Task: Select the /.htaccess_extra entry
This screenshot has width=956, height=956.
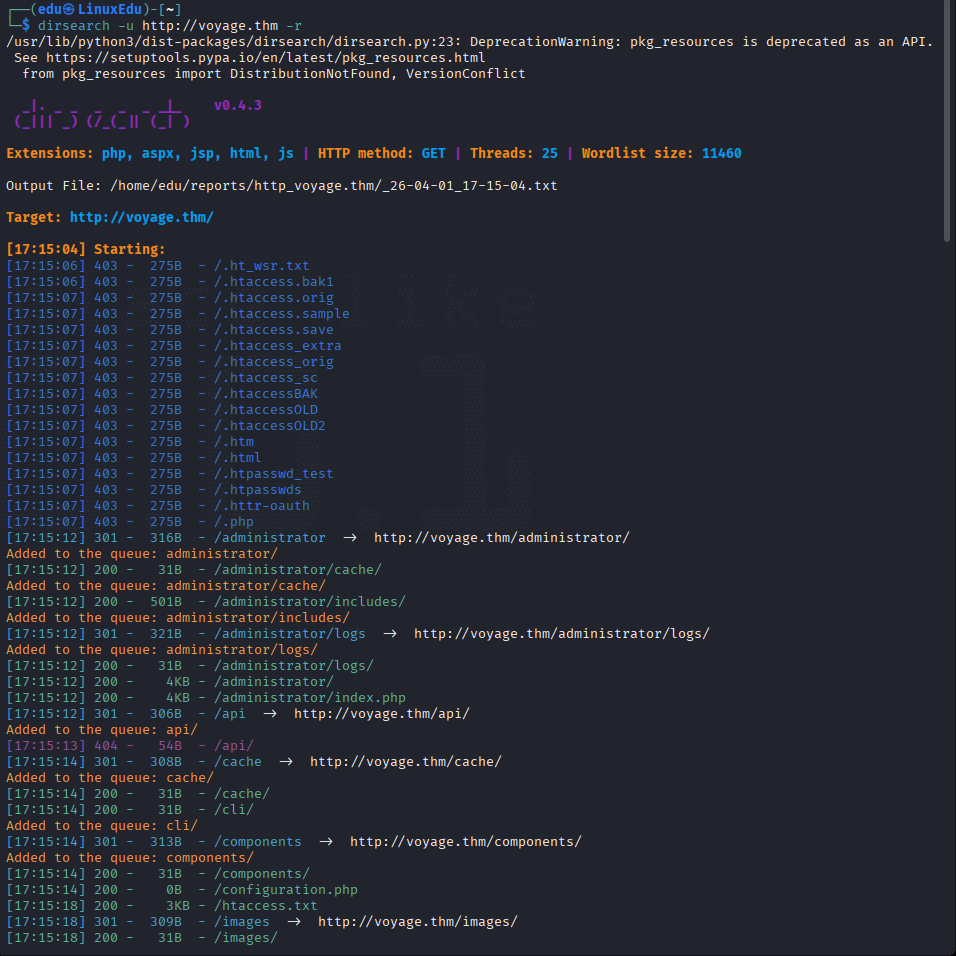Action: coord(277,346)
